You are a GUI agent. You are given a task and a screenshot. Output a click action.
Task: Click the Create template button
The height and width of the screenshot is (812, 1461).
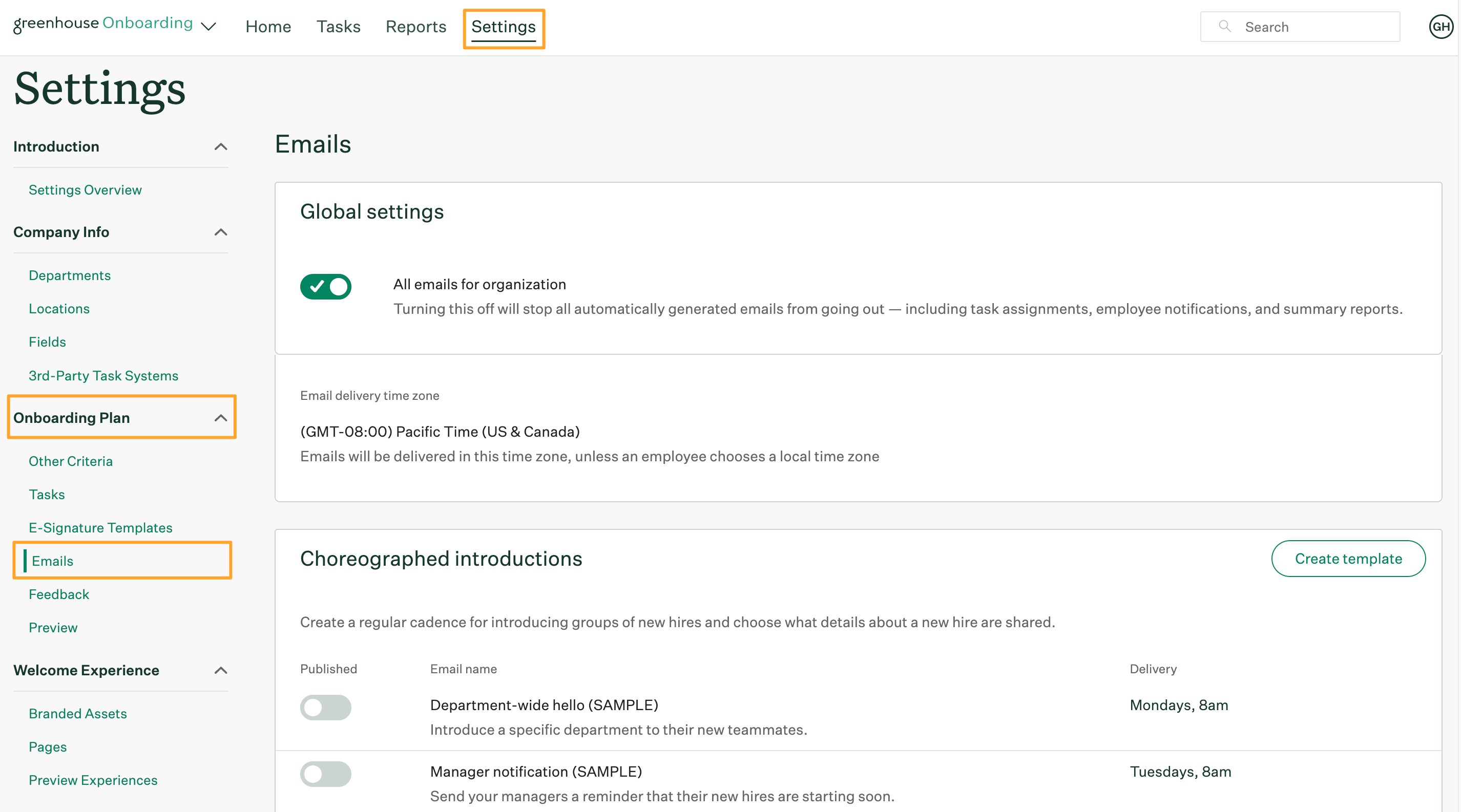[1348, 558]
